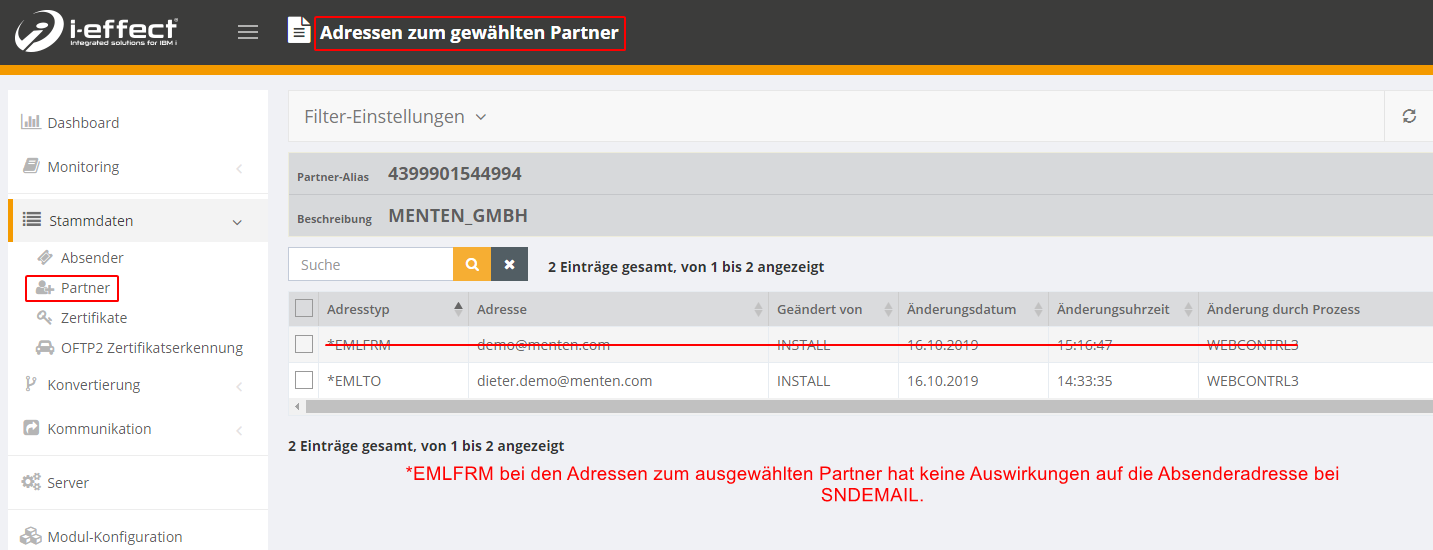Click the Zertifikate key icon
1433x550 pixels.
point(45,318)
